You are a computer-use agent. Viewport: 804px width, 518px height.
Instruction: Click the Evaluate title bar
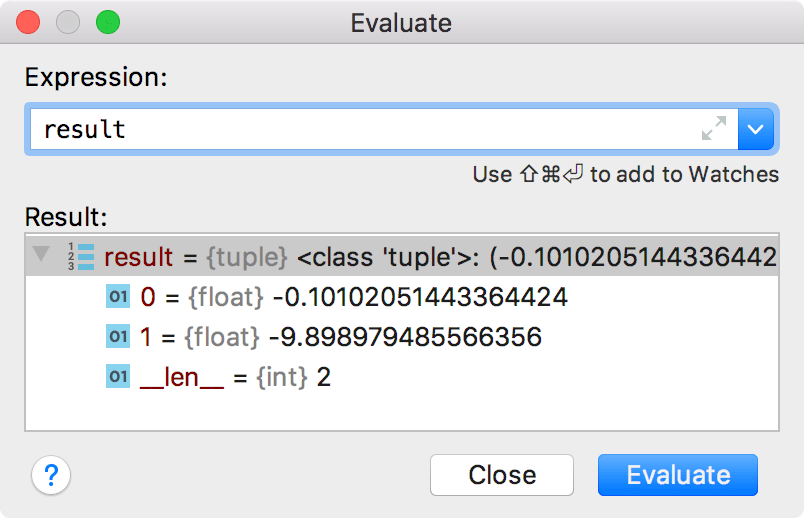[401, 23]
